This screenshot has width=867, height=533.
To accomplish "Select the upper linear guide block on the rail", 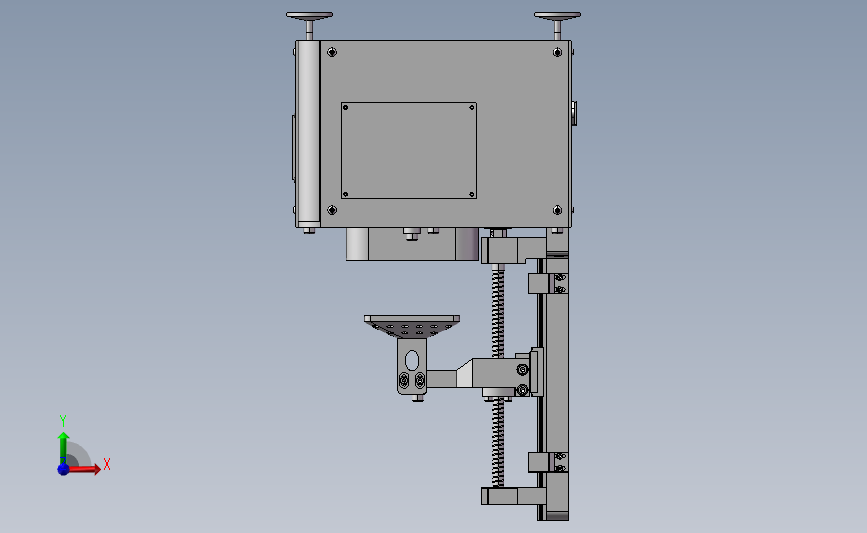I will point(539,284).
